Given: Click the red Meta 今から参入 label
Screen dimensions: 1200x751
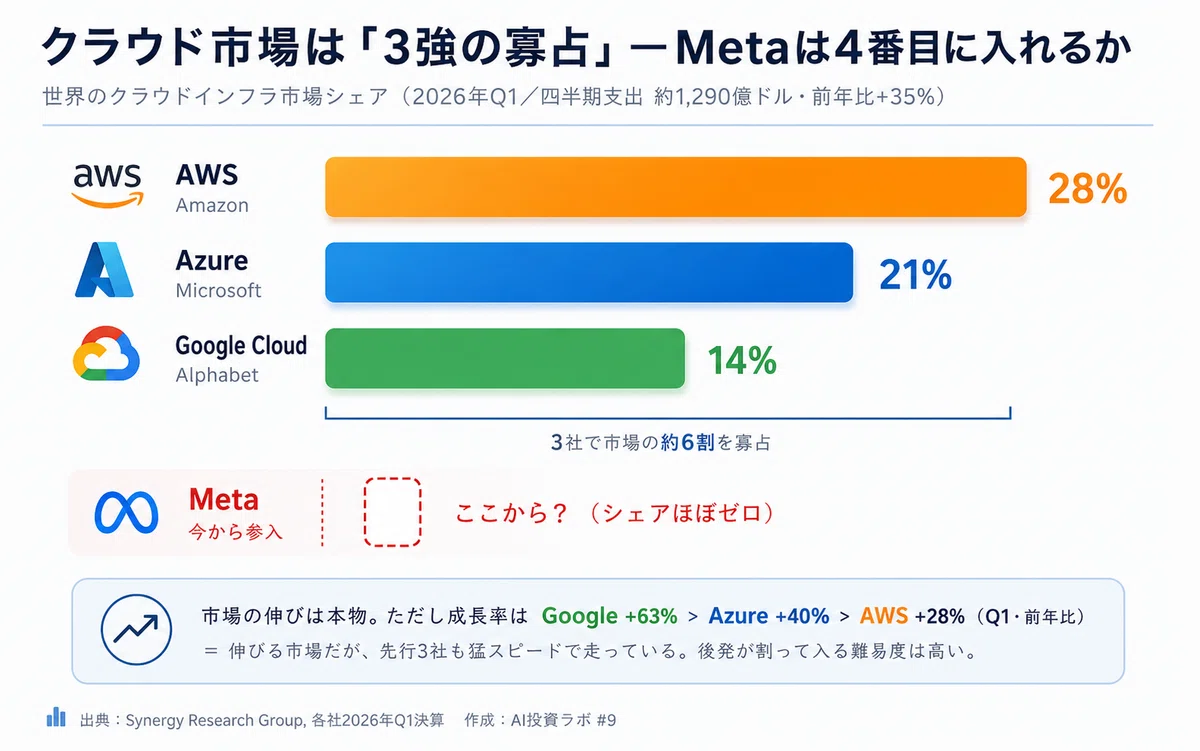Looking at the screenshot, I should pyautogui.click(x=236, y=514).
